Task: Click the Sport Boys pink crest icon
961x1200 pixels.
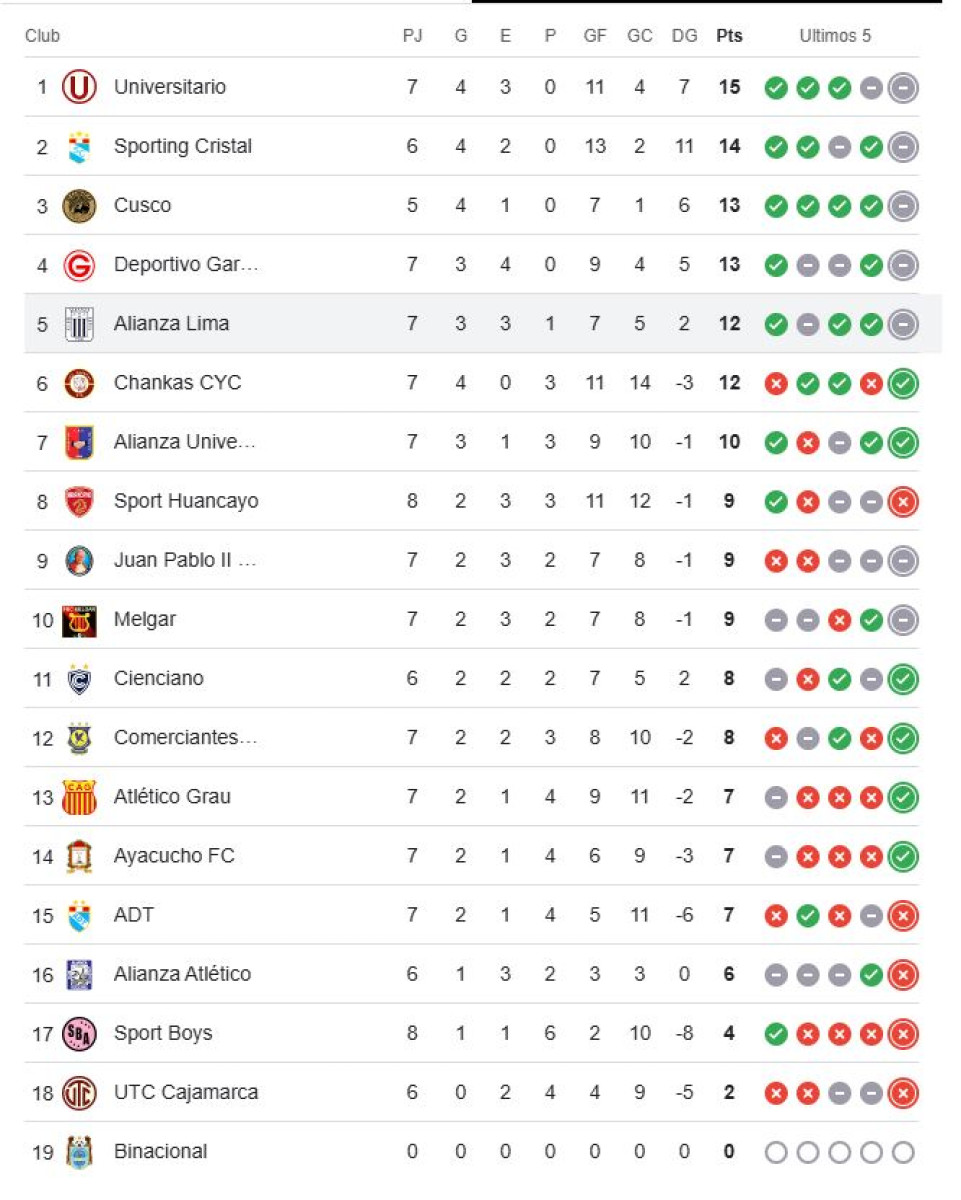Action: click(x=79, y=1033)
